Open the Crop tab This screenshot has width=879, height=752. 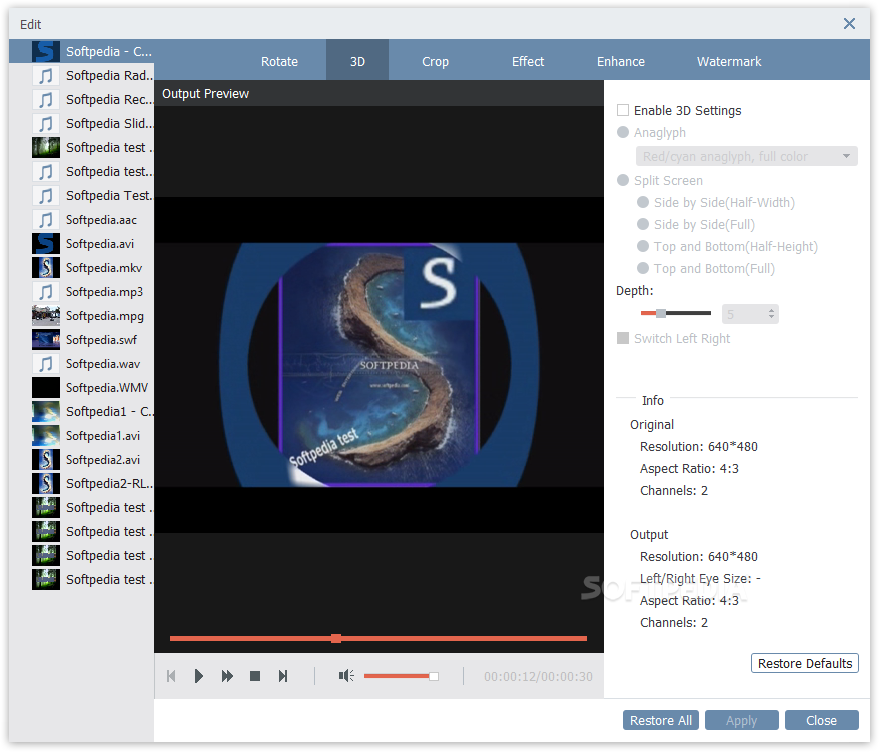click(436, 62)
